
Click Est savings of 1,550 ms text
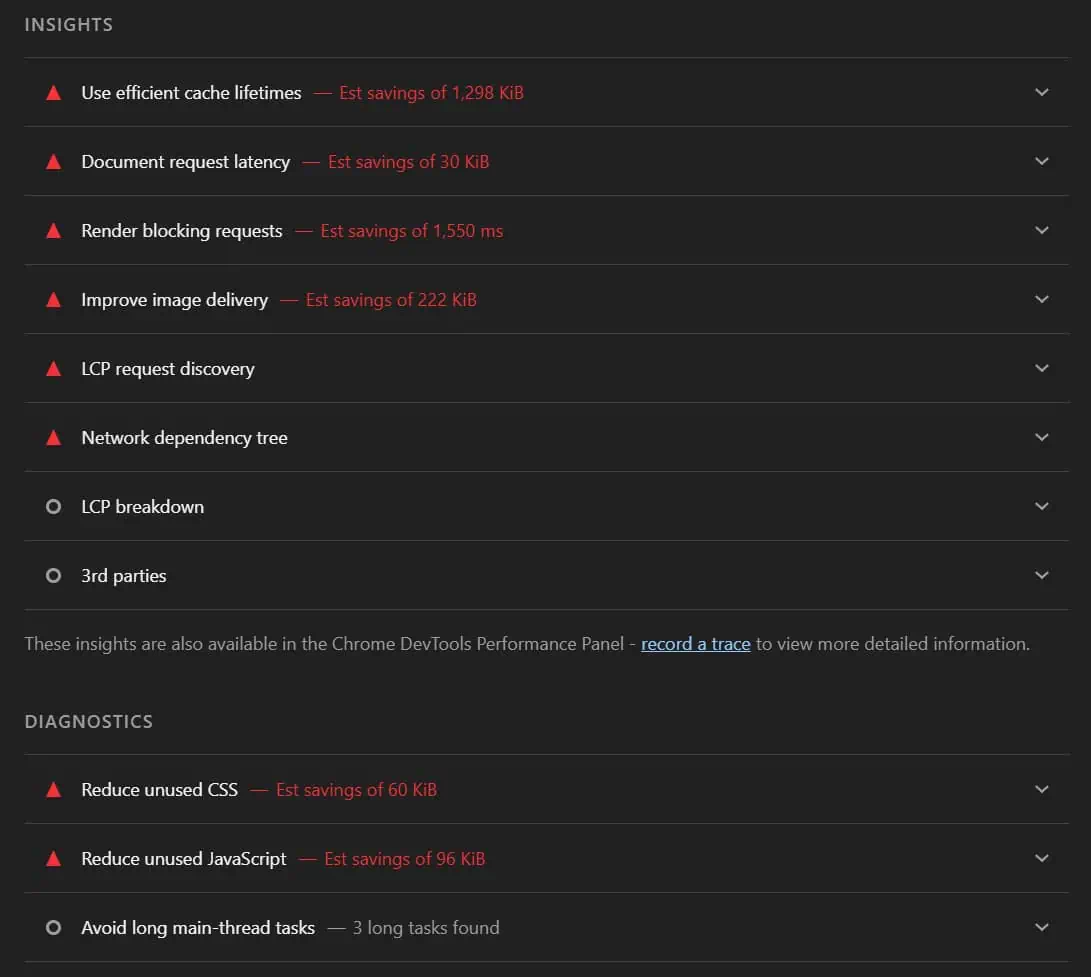coord(412,231)
